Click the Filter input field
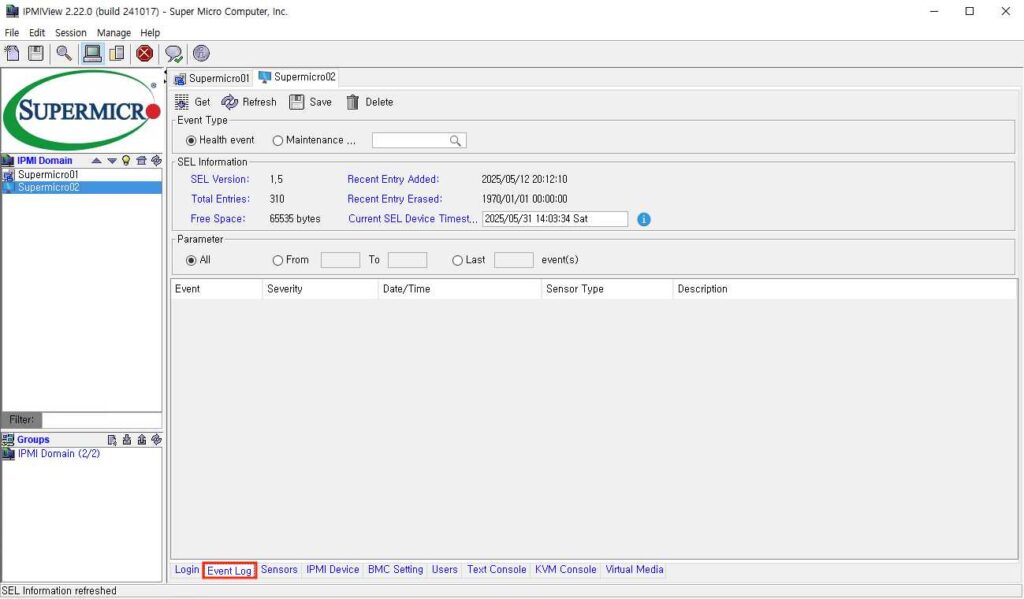 (x=102, y=420)
